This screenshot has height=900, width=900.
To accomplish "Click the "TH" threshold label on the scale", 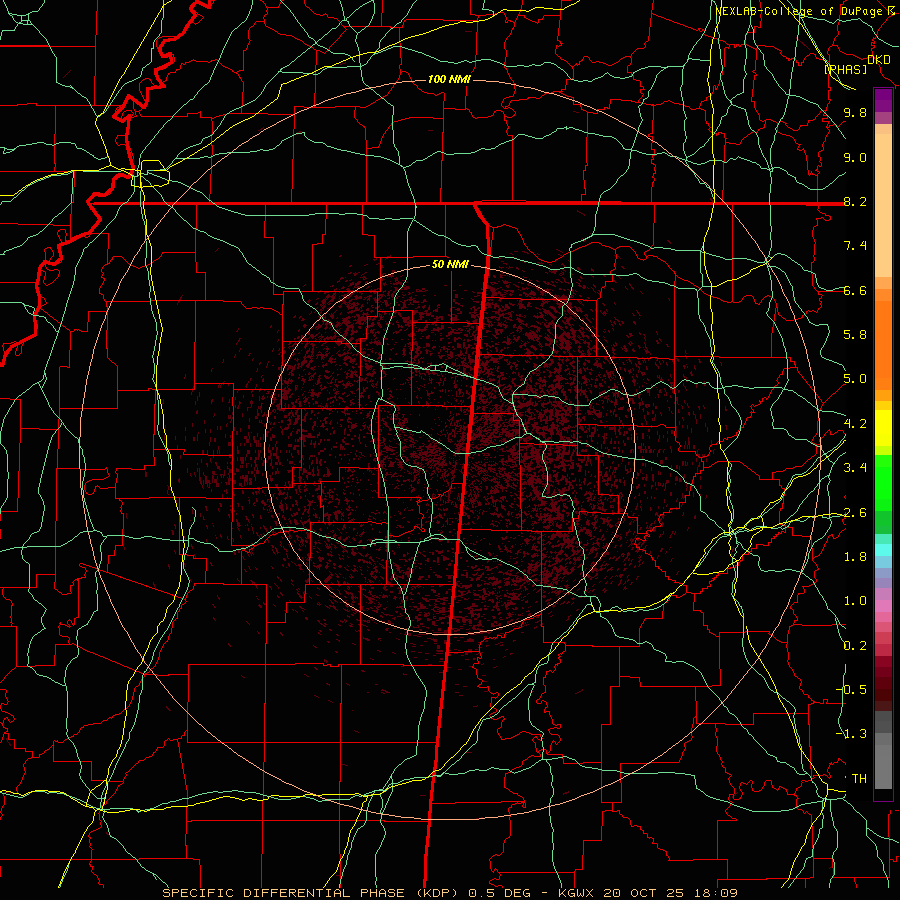I will (x=859, y=778).
